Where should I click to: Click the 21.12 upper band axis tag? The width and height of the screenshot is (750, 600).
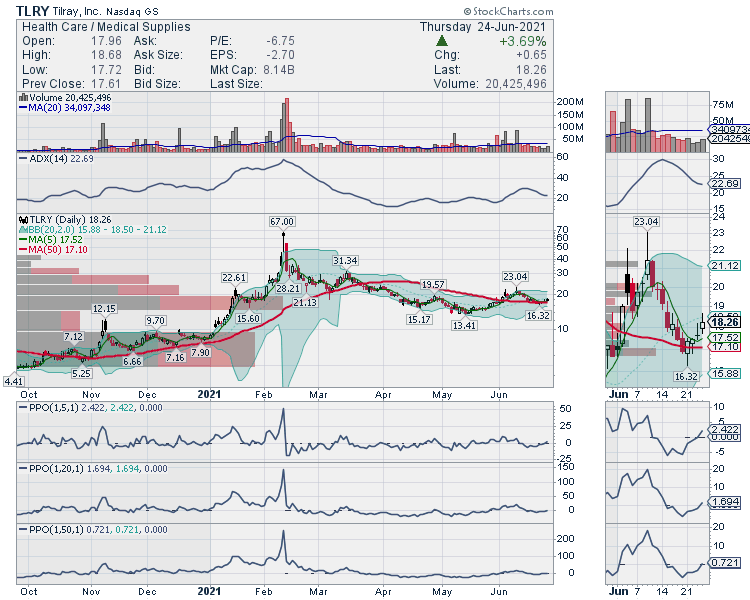click(x=725, y=266)
